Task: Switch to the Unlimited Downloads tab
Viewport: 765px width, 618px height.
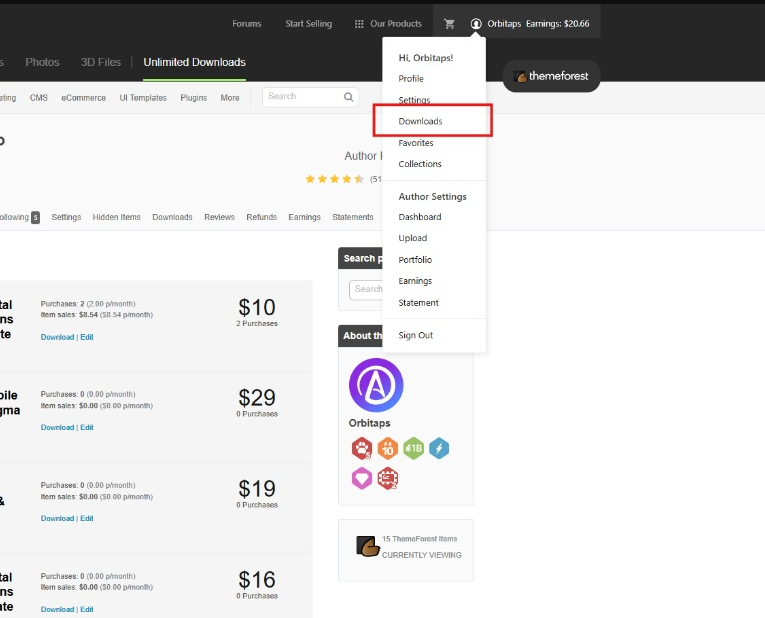Action: tap(194, 62)
